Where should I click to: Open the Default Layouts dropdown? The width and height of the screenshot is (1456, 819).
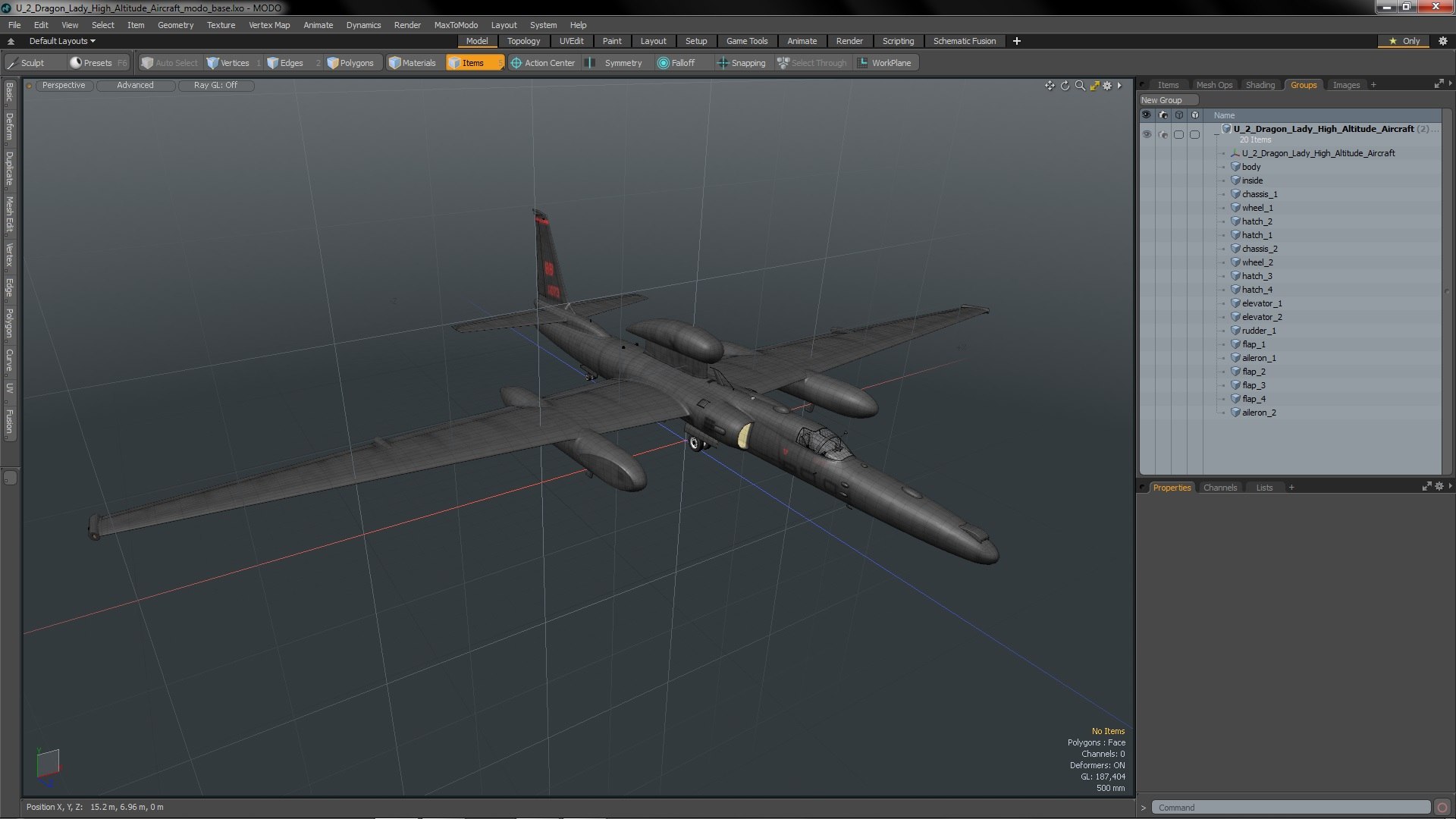[x=62, y=41]
